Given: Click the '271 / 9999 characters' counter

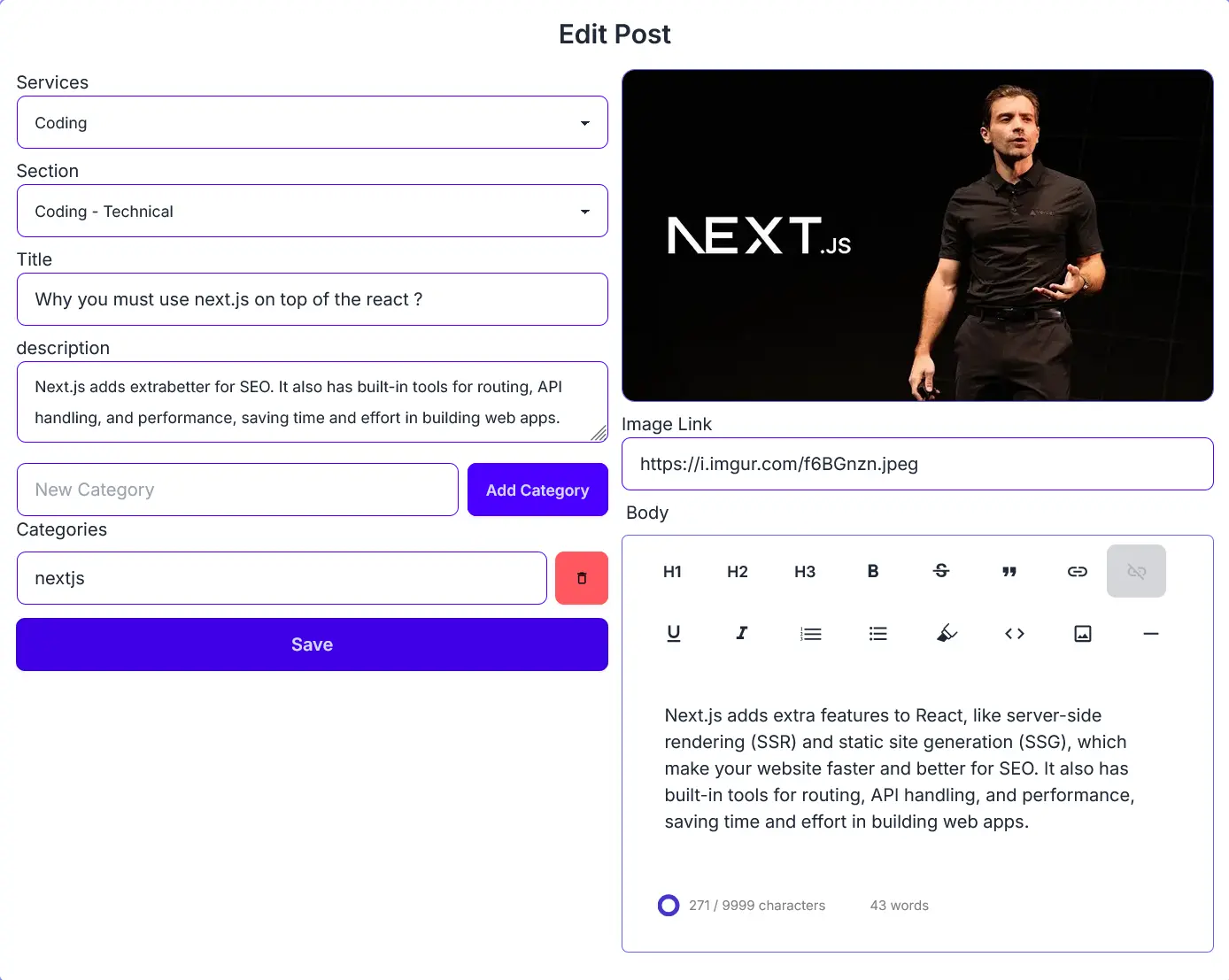Looking at the screenshot, I should tap(757, 906).
